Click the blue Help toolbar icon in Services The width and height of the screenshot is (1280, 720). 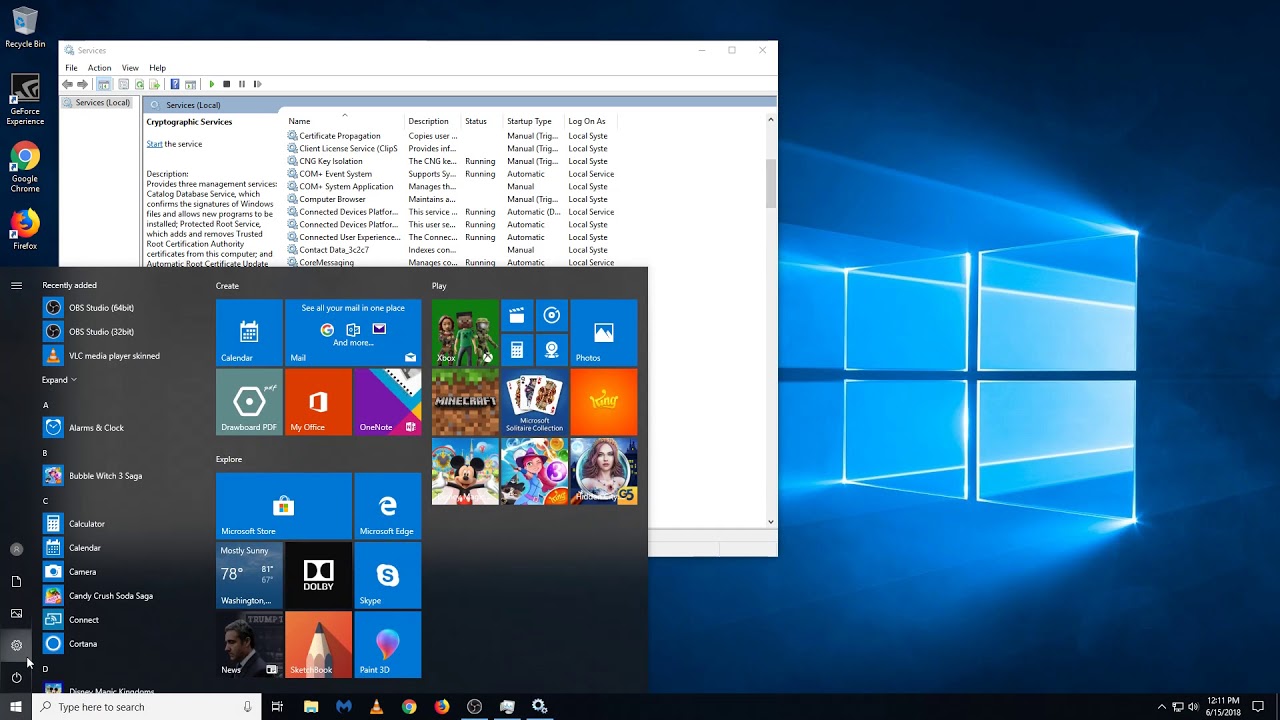[175, 84]
